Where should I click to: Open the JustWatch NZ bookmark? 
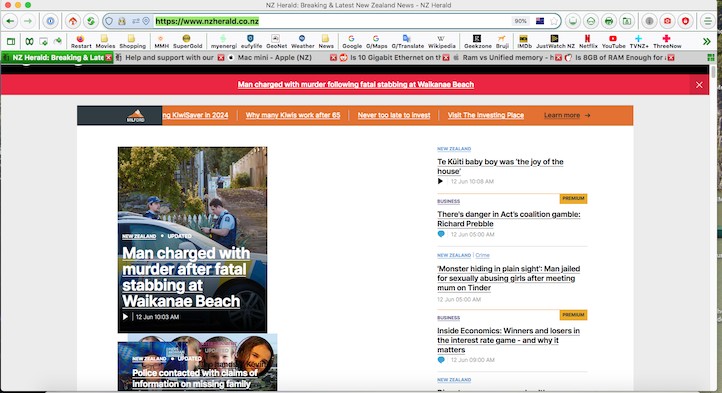[x=555, y=42]
